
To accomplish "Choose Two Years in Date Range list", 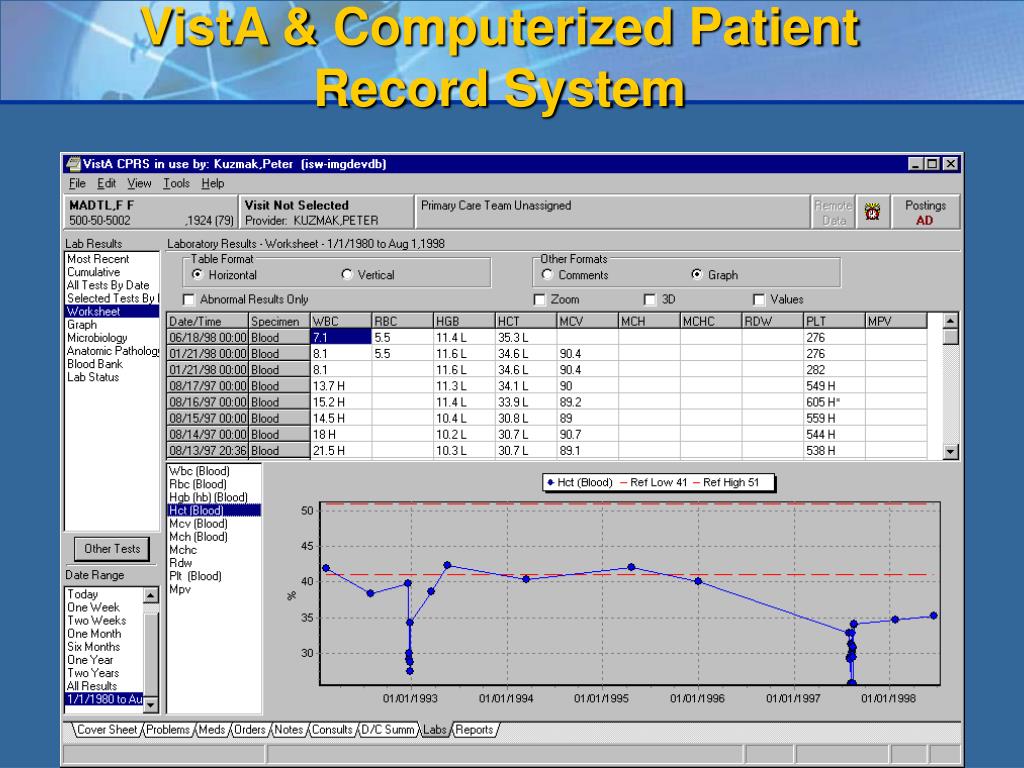I will [93, 673].
